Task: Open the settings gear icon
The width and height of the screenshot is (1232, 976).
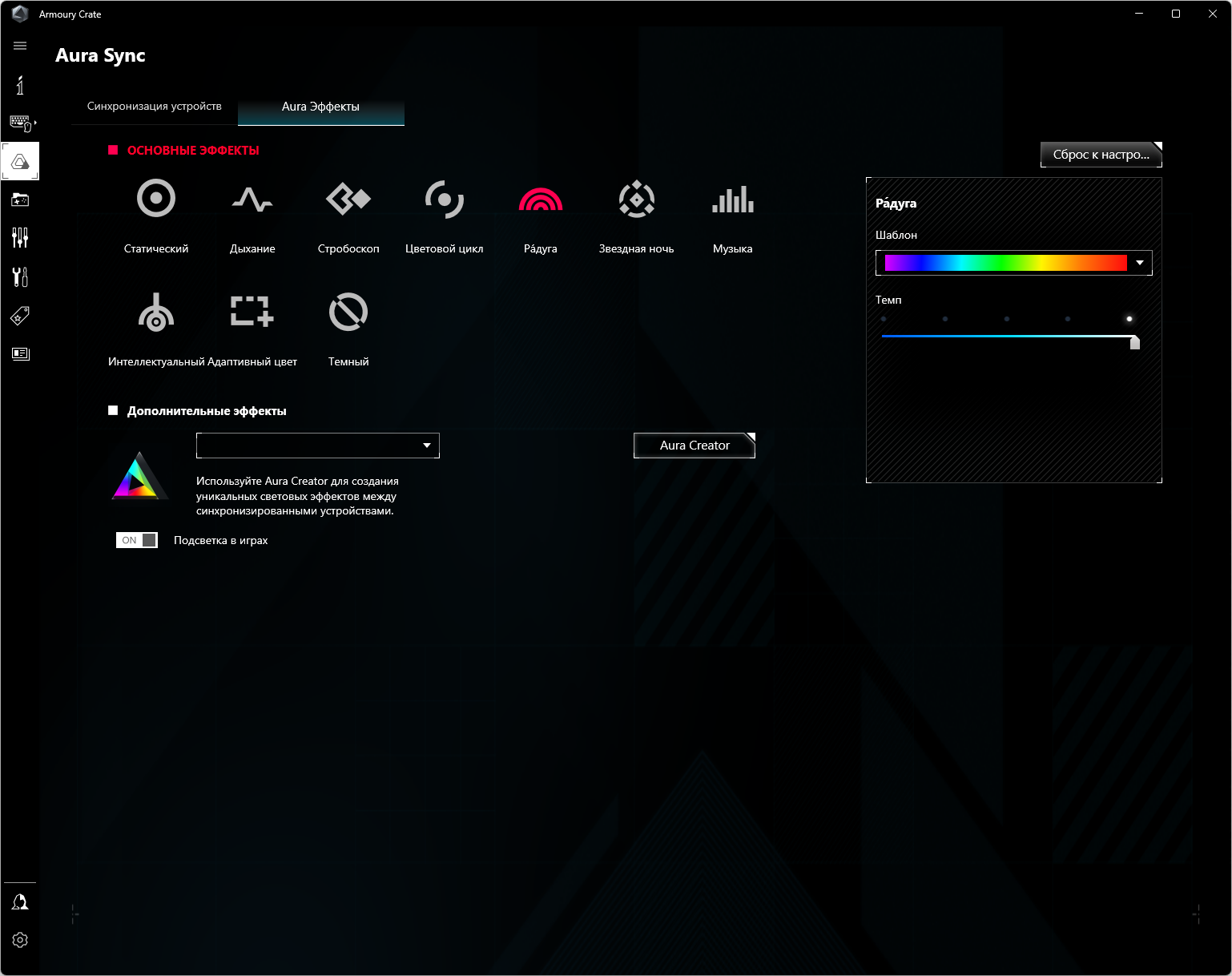Action: [x=20, y=940]
